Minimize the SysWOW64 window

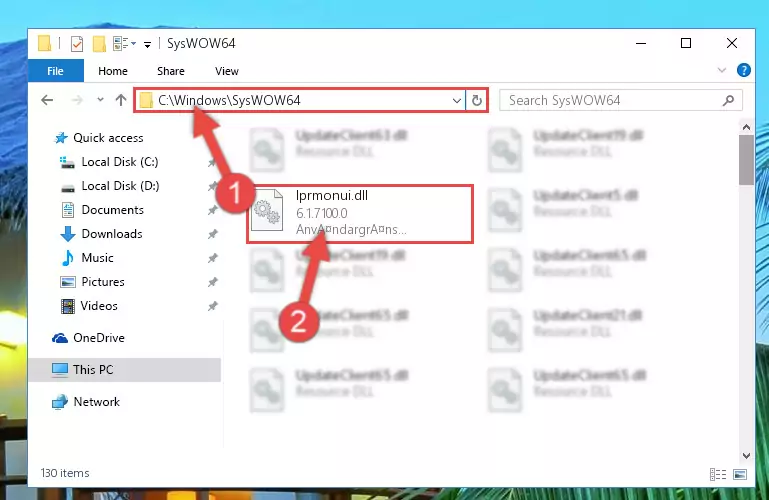[x=641, y=43]
